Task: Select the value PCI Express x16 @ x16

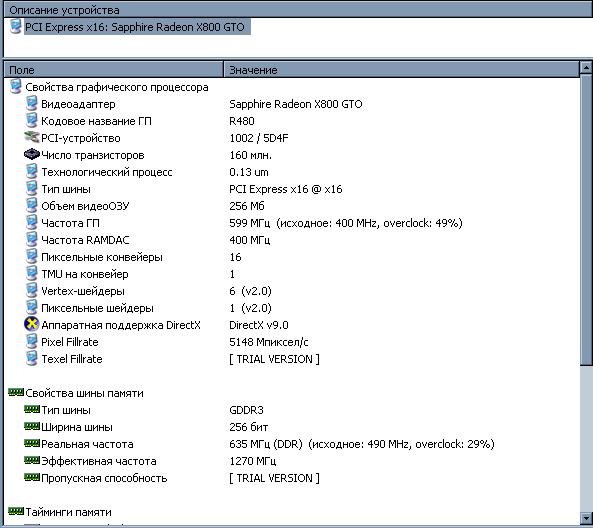Action: click(x=286, y=189)
